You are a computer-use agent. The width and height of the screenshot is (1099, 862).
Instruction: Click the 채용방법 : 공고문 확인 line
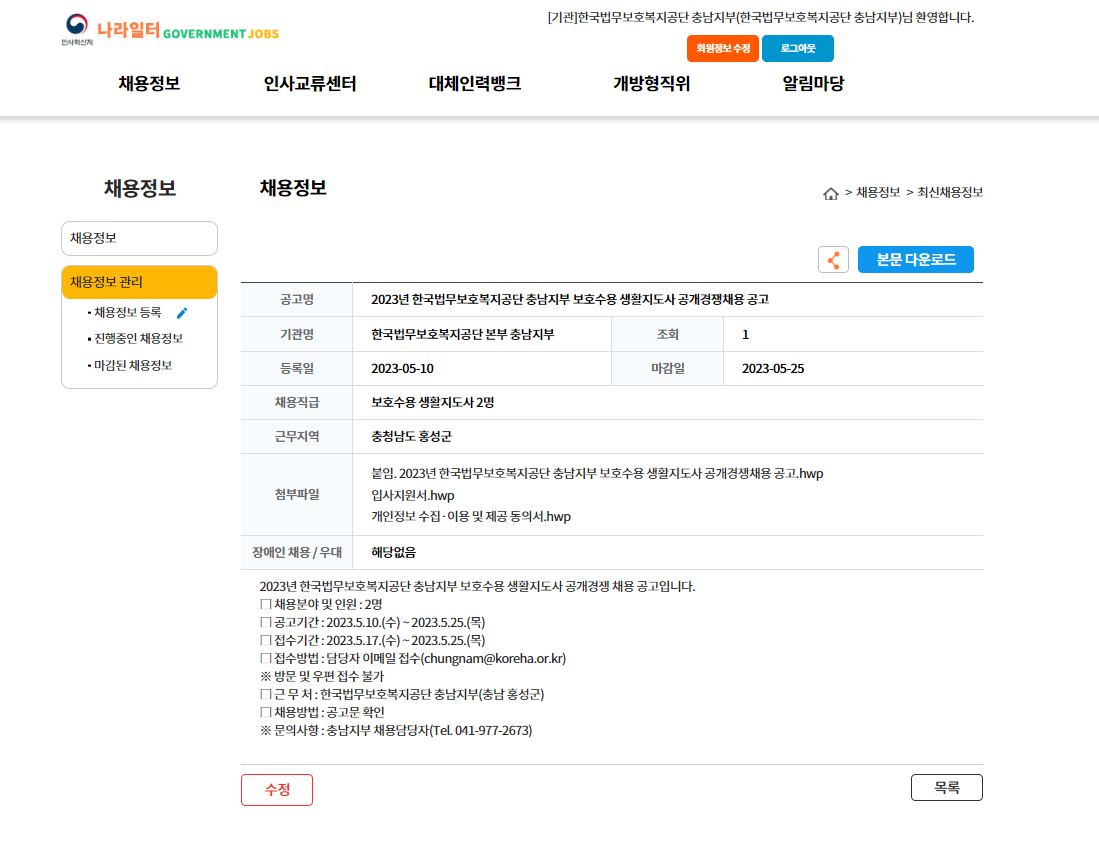pos(322,712)
